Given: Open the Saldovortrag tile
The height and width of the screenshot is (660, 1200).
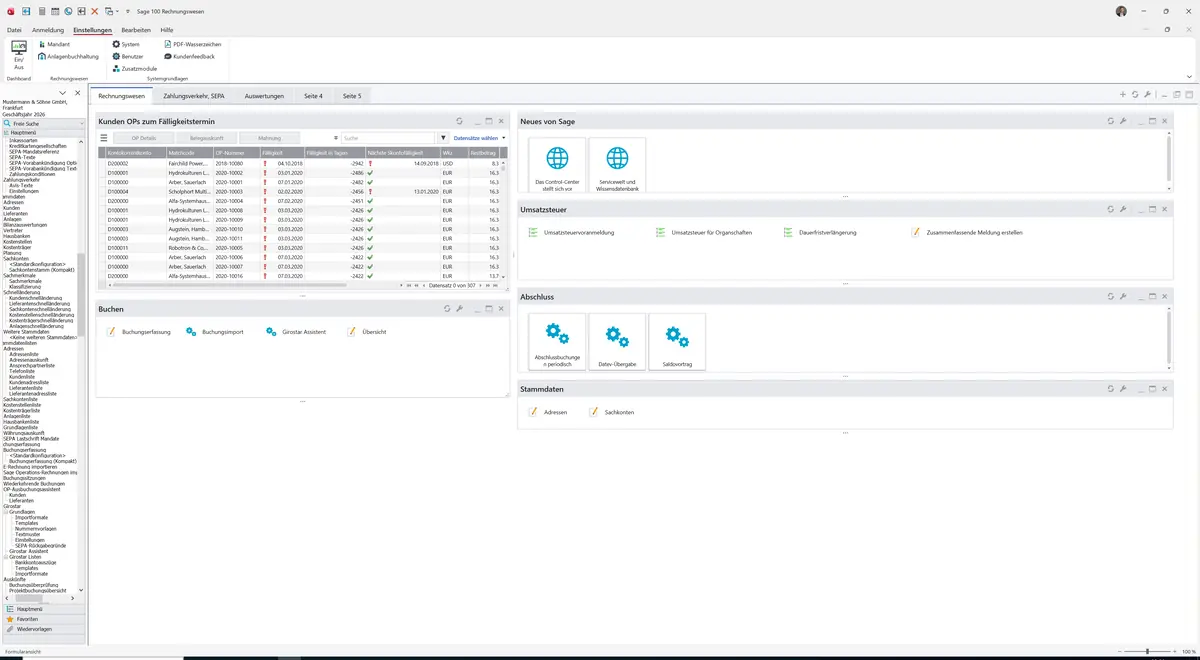Looking at the screenshot, I should click(x=677, y=341).
